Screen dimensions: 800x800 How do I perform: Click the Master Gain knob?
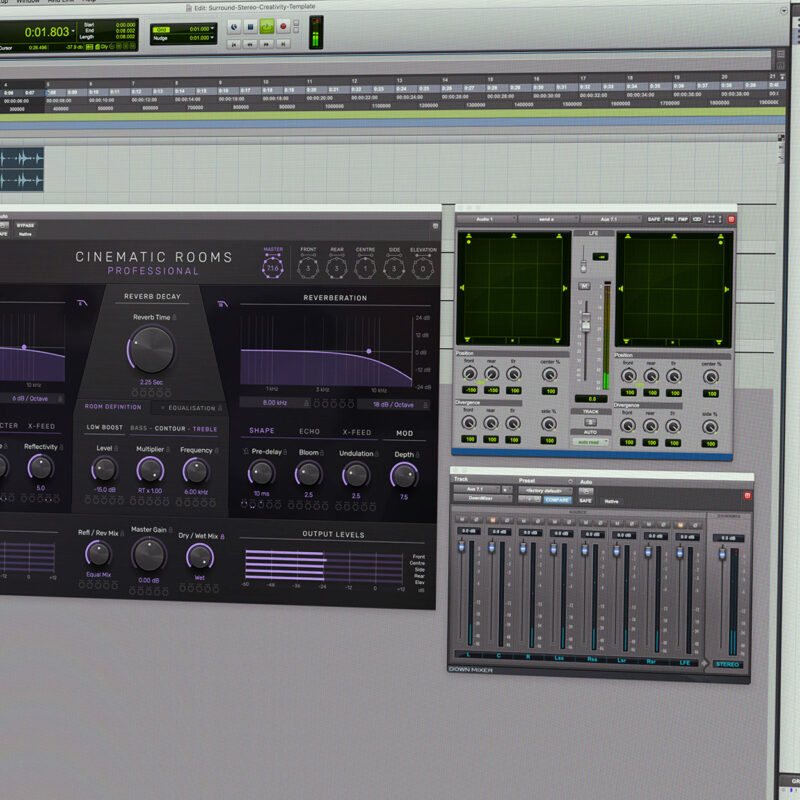[148, 555]
